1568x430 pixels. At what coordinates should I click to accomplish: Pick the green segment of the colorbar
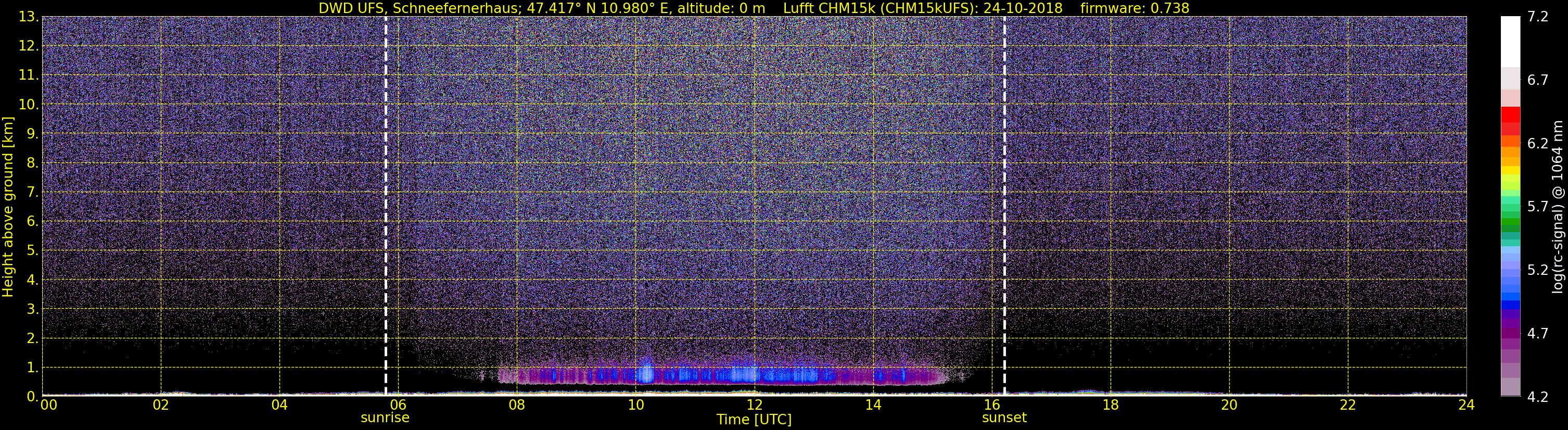[1510, 222]
